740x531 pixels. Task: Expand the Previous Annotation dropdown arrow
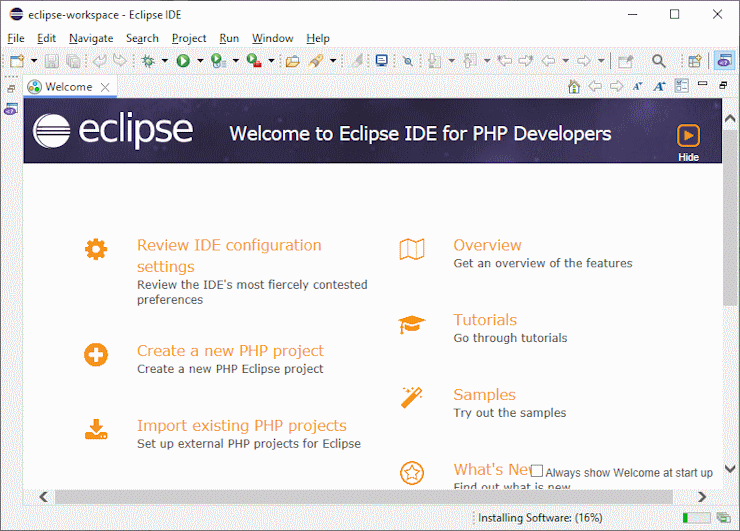(487, 61)
